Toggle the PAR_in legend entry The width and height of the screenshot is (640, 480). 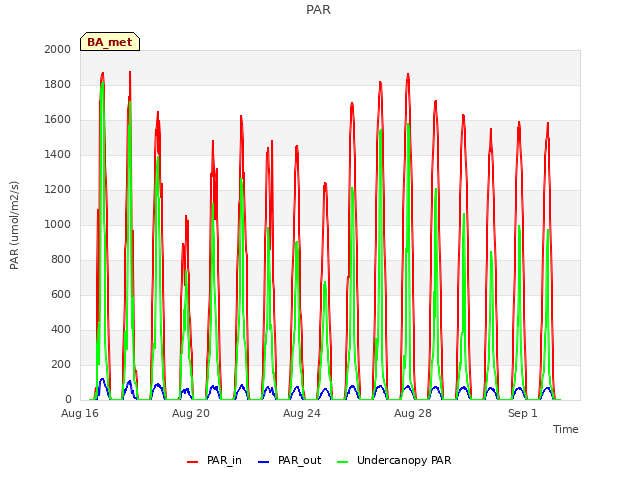(214, 460)
